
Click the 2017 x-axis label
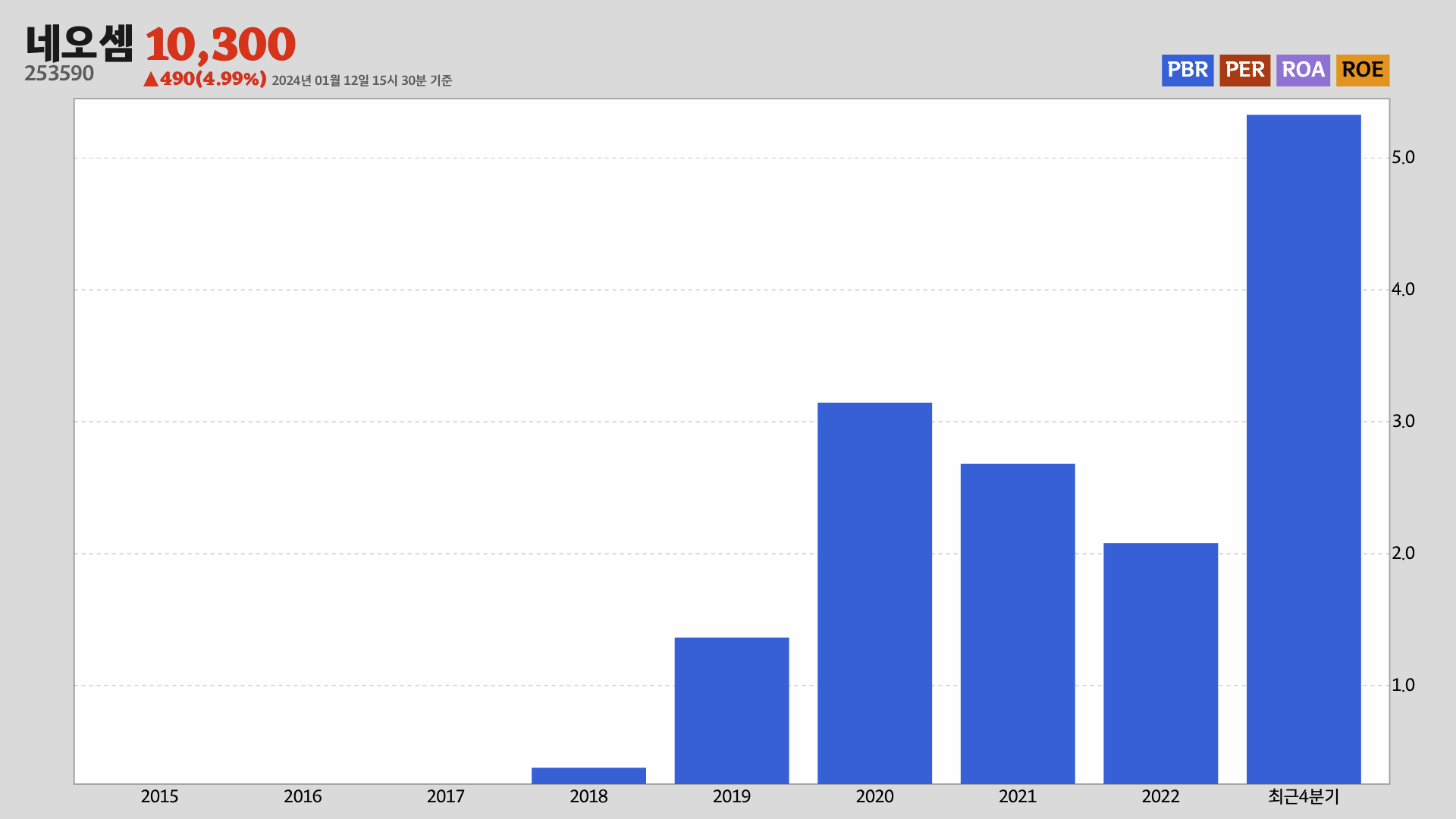pos(445,797)
